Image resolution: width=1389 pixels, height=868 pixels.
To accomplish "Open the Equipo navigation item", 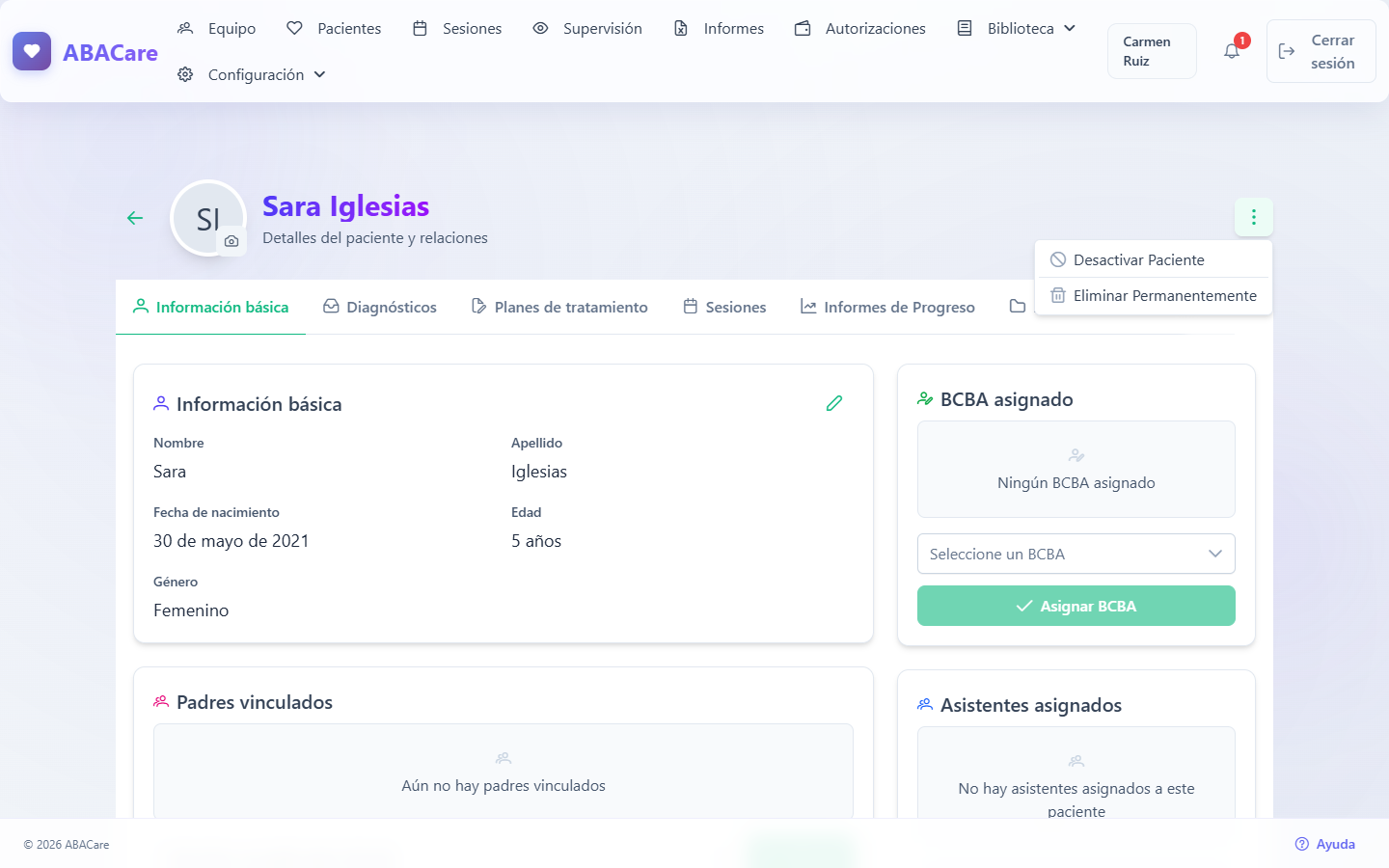I will point(217,29).
